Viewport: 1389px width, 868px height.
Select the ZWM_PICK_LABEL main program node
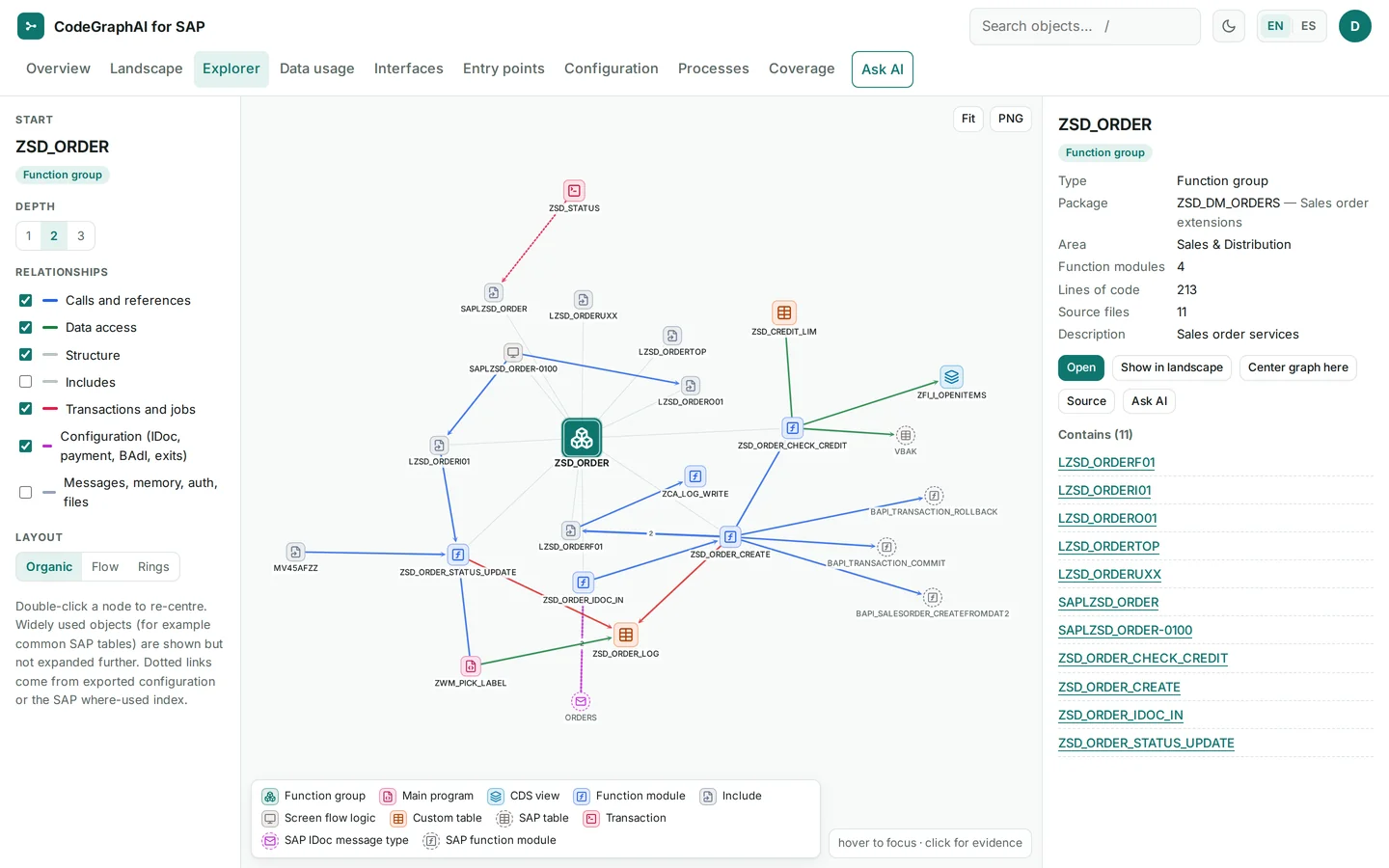coord(471,666)
